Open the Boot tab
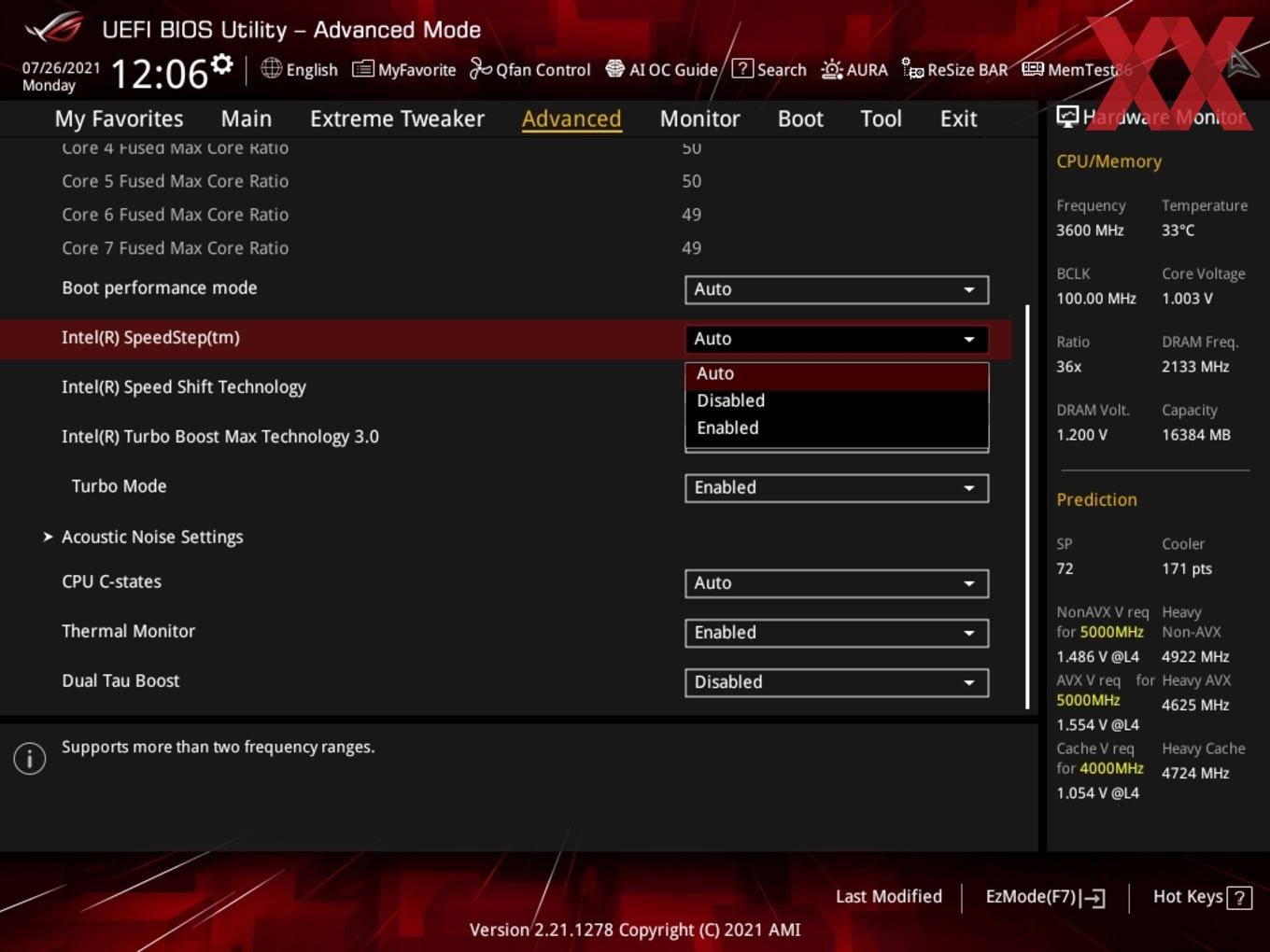Image resolution: width=1270 pixels, height=952 pixels. 800,119
